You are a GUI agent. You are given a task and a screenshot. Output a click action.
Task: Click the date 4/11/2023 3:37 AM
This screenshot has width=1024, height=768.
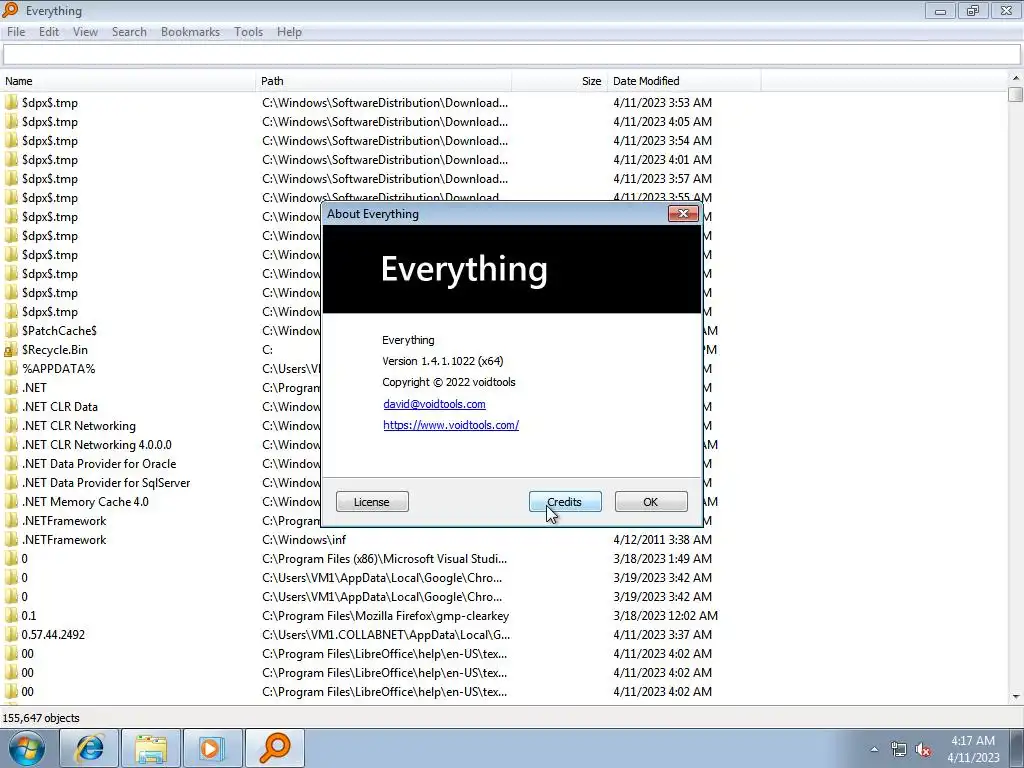click(x=662, y=635)
